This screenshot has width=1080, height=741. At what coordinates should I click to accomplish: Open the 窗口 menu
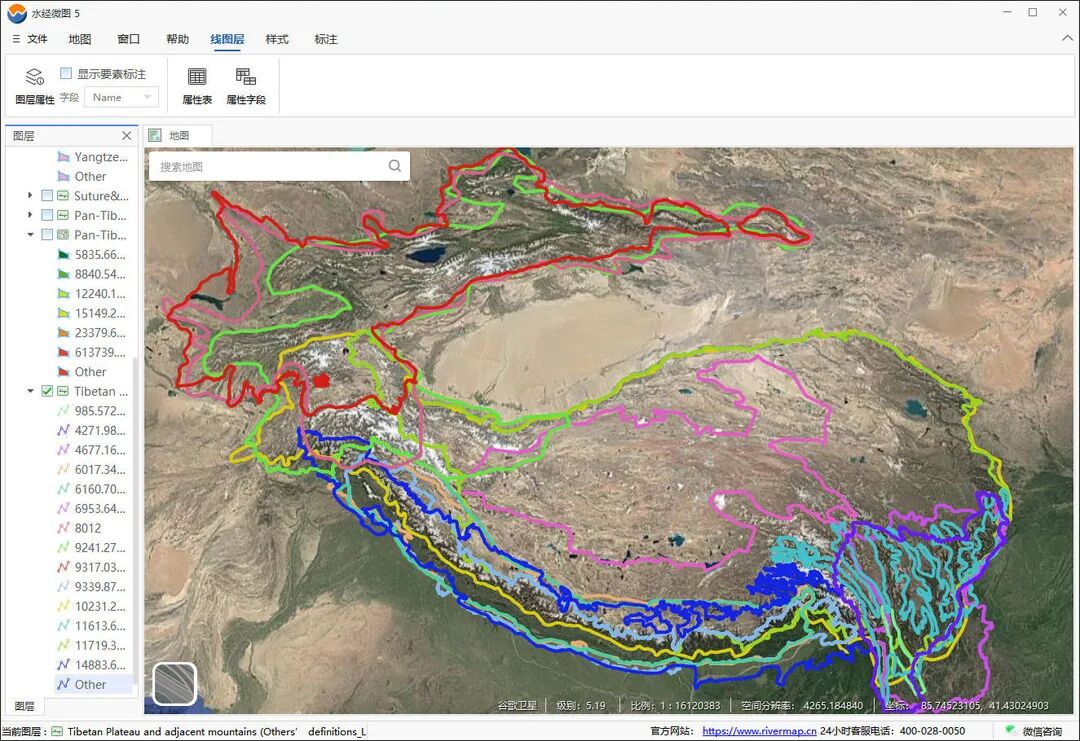coord(129,39)
